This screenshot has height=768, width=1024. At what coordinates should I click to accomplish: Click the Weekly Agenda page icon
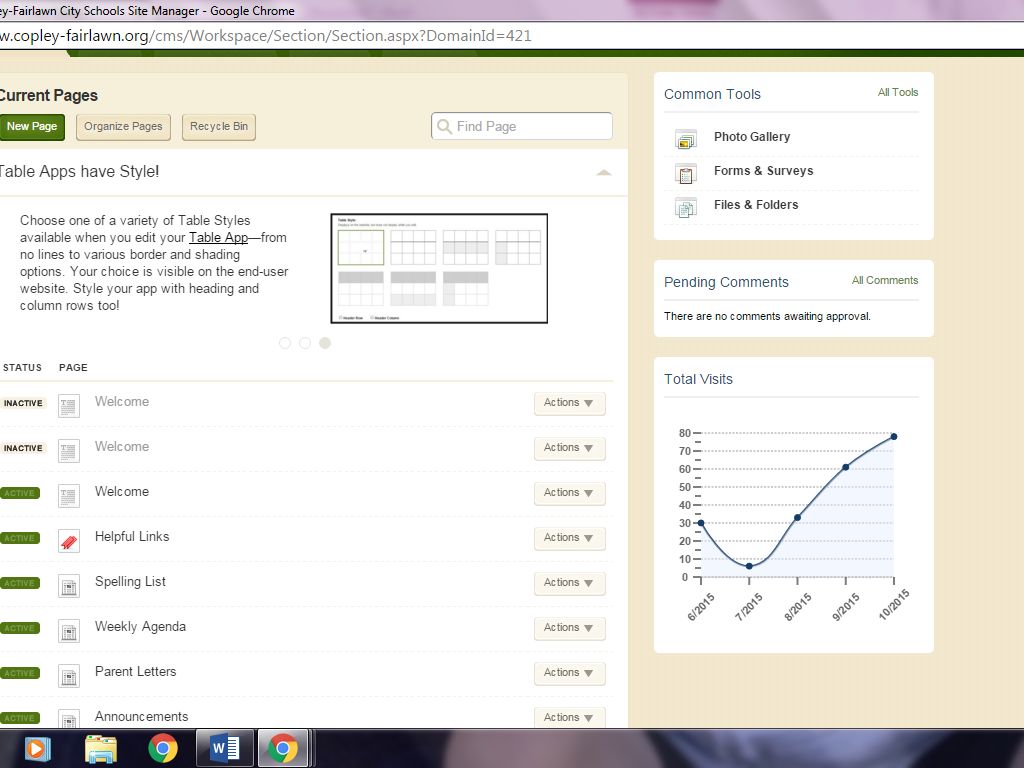[68, 631]
